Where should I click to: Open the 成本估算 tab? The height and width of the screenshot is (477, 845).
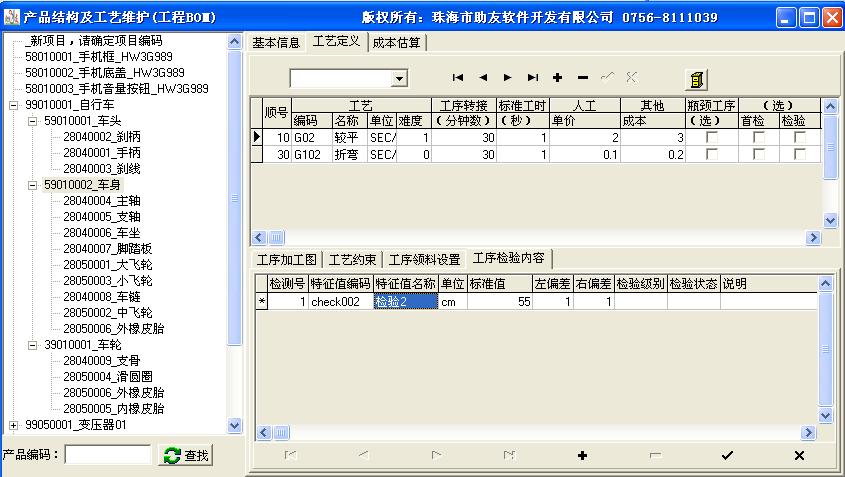pyautogui.click(x=397, y=43)
